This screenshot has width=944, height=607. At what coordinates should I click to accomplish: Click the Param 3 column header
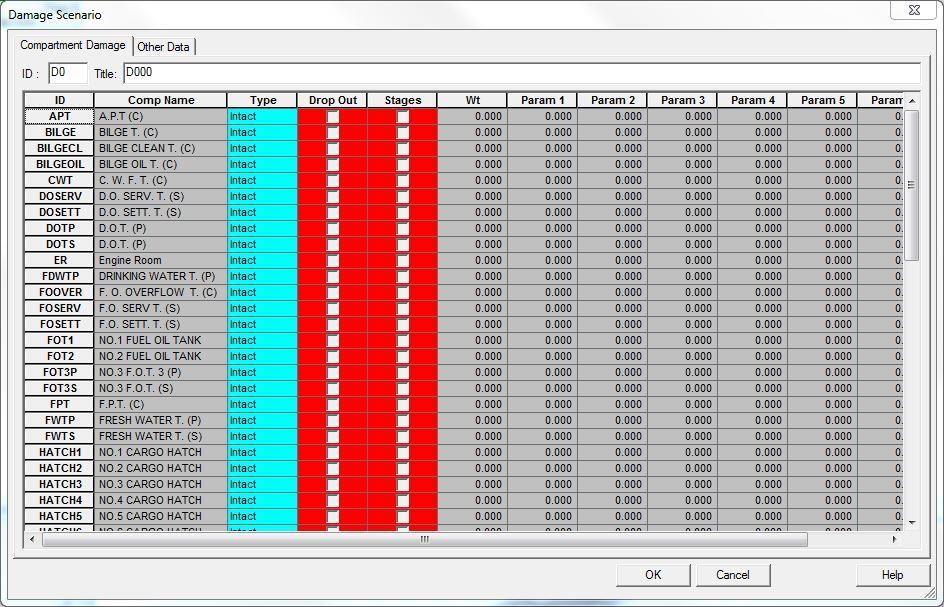point(683,101)
